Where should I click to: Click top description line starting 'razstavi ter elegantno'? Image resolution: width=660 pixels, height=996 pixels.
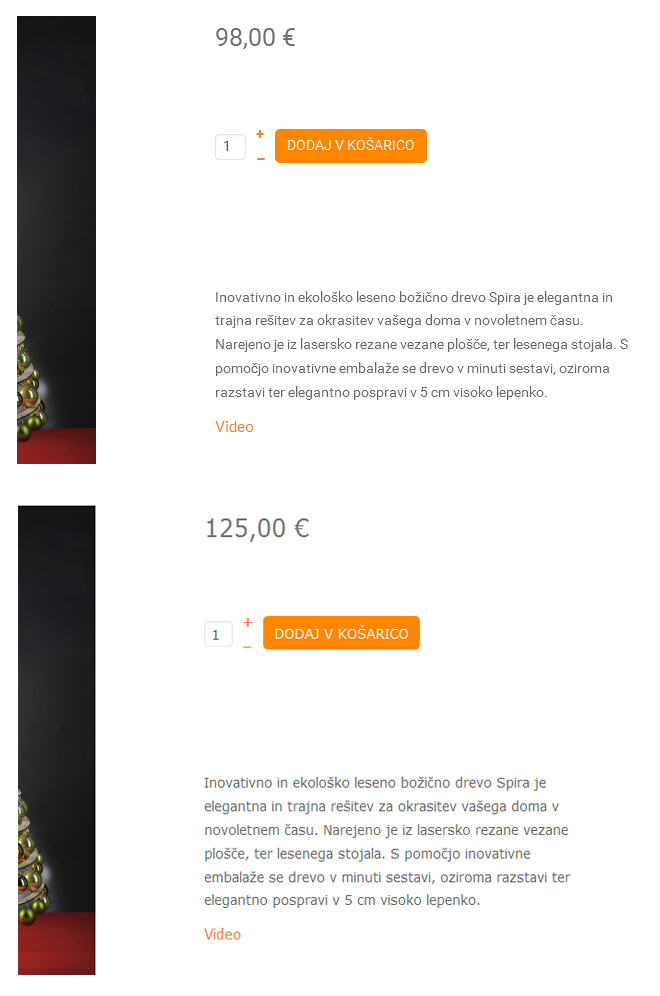[x=381, y=393]
